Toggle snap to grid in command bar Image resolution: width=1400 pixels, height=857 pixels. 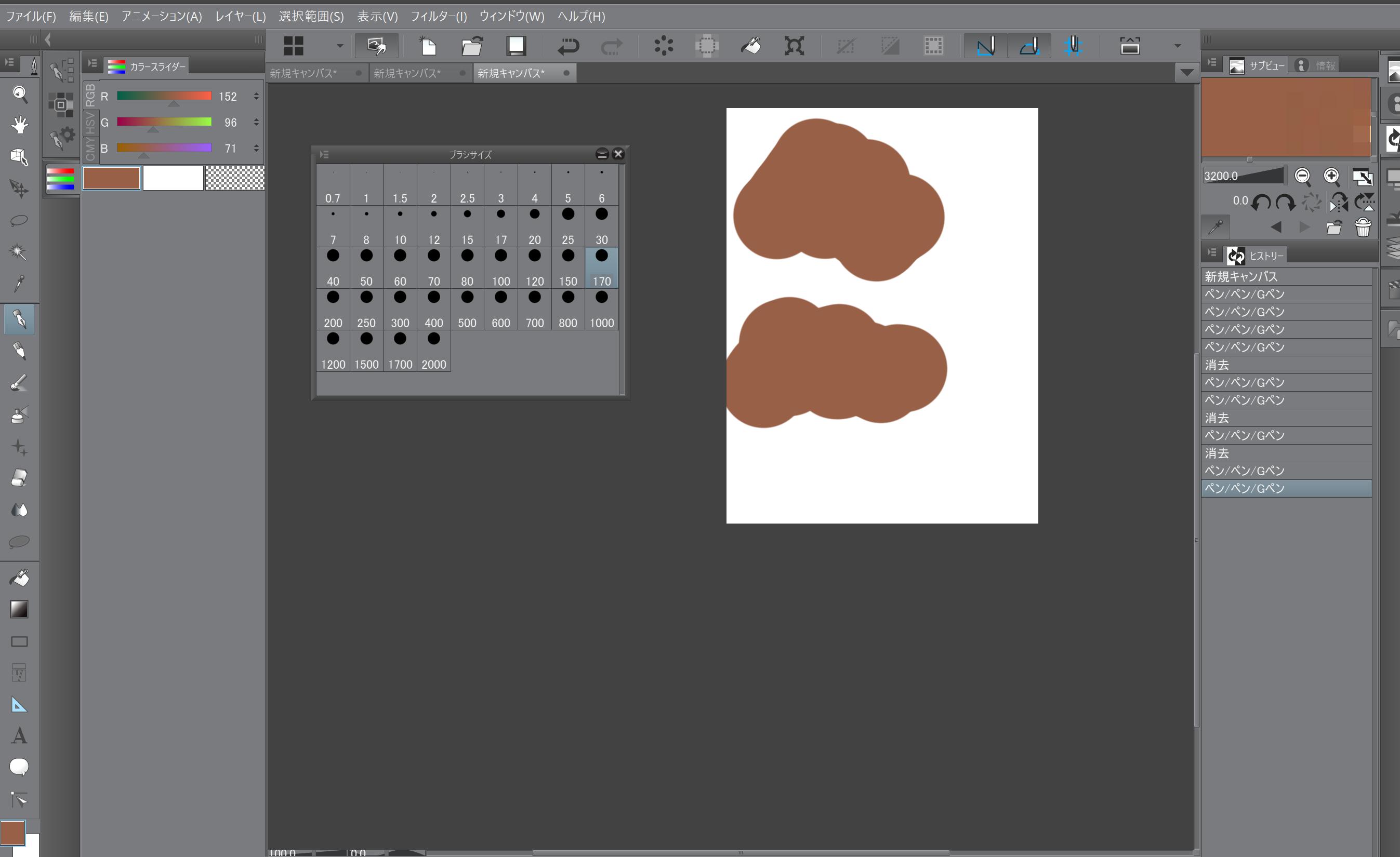click(x=1073, y=46)
